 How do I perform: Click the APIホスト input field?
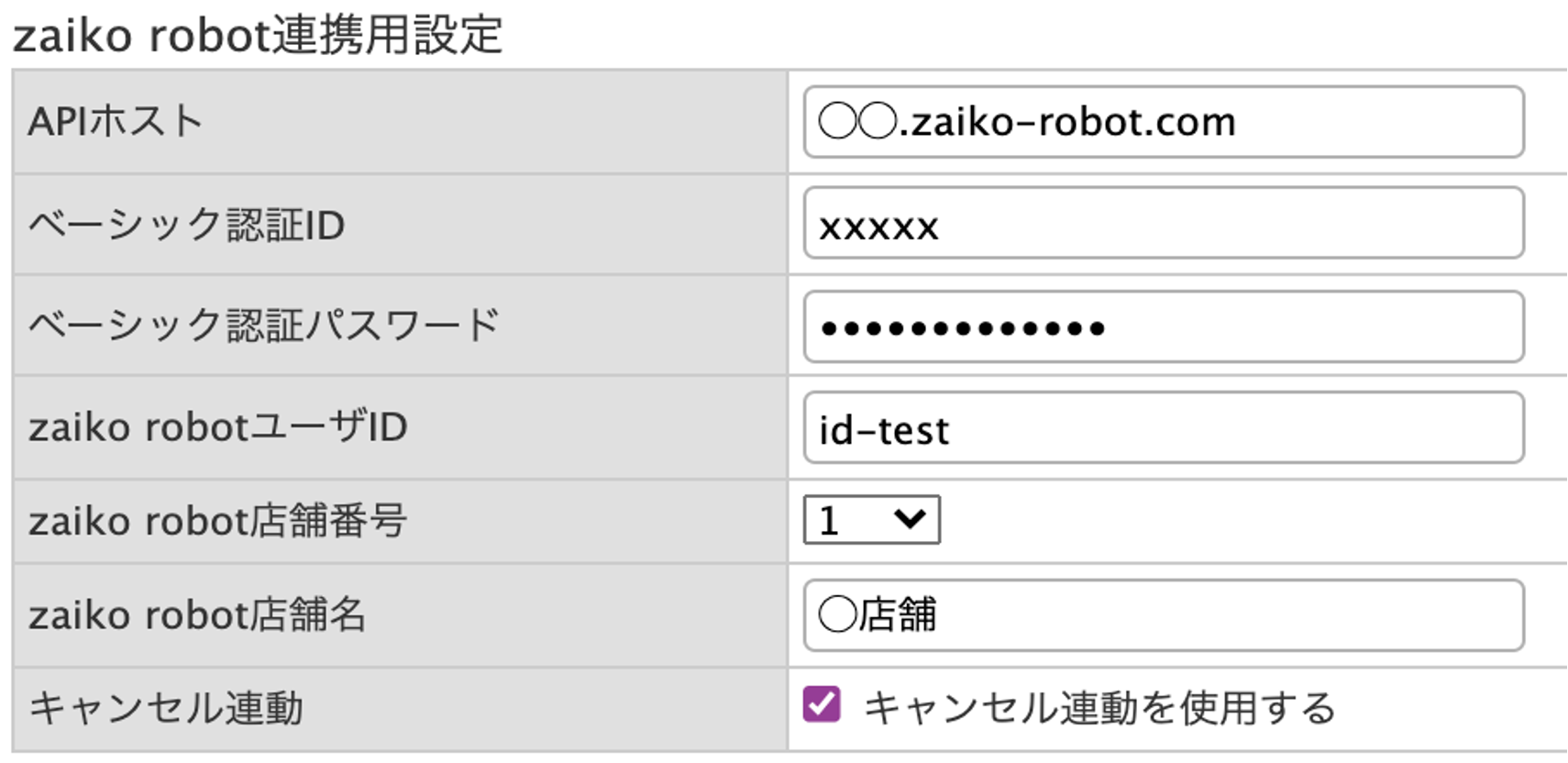(x=1164, y=122)
